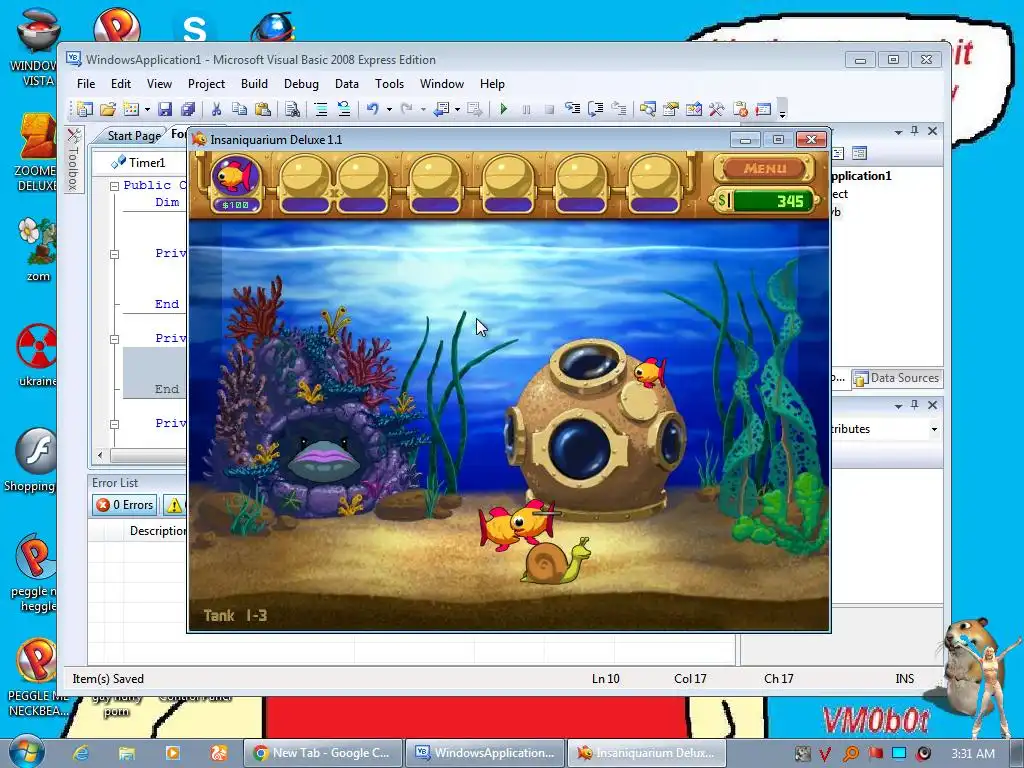Click the Open File folder icon
Viewport: 1024px width, 768px height.
click(108, 109)
